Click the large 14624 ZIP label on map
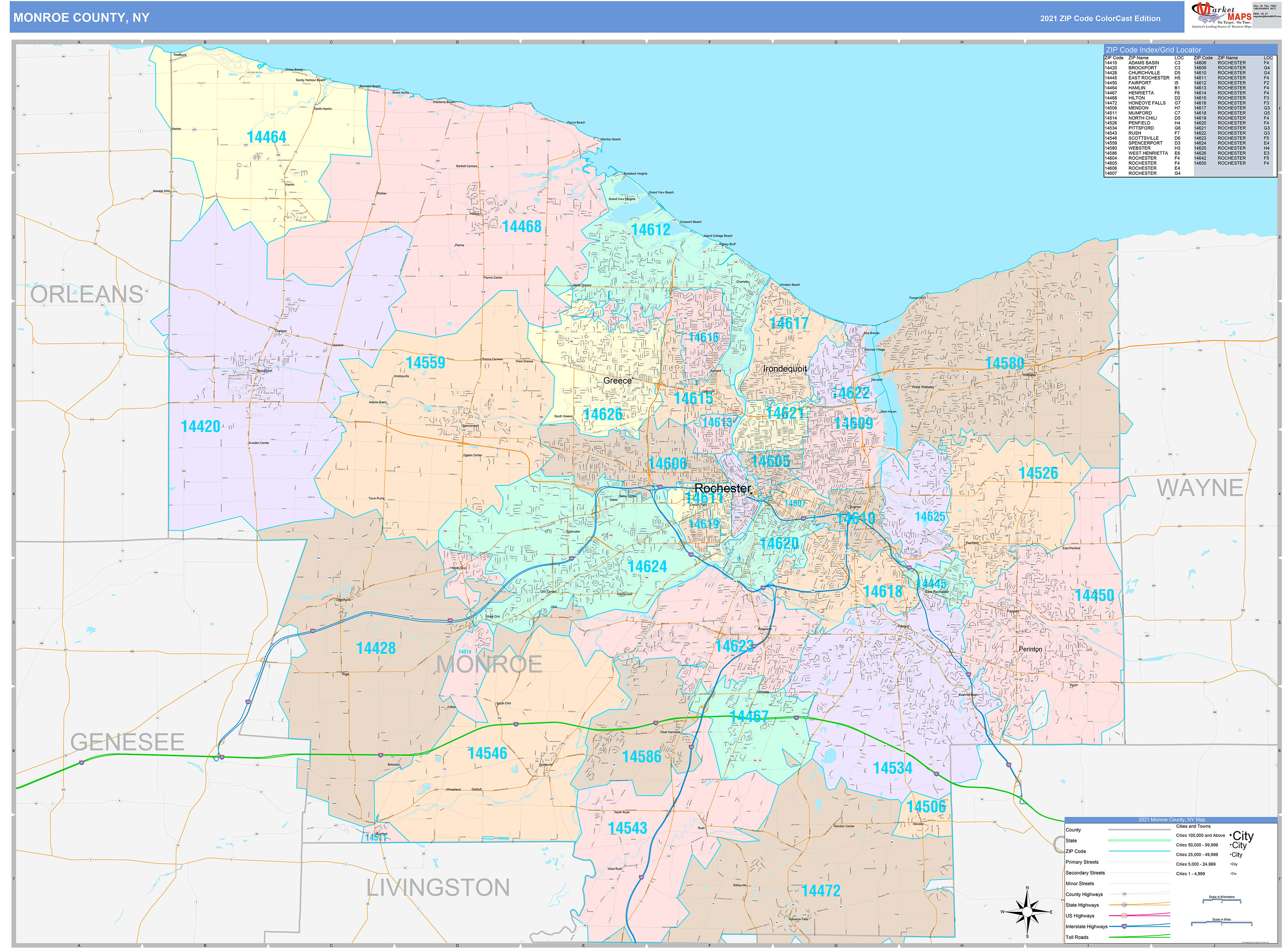 [647, 566]
